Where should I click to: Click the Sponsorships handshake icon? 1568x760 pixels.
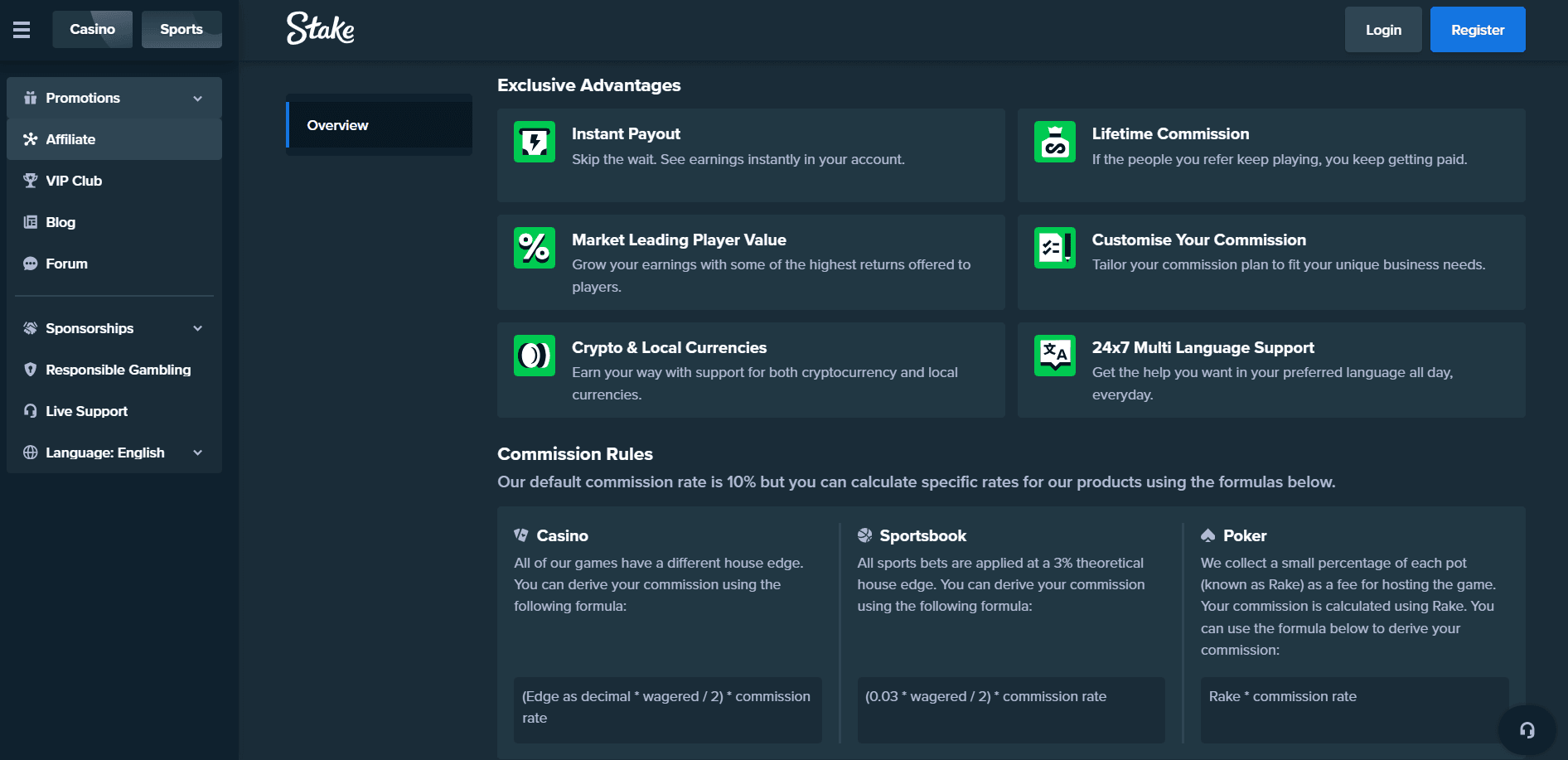(31, 328)
